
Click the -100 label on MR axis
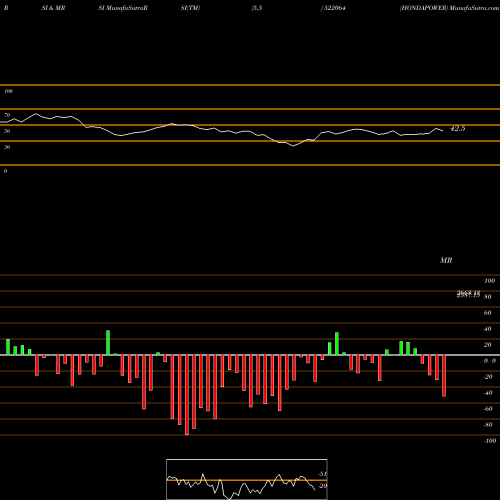coord(490,441)
